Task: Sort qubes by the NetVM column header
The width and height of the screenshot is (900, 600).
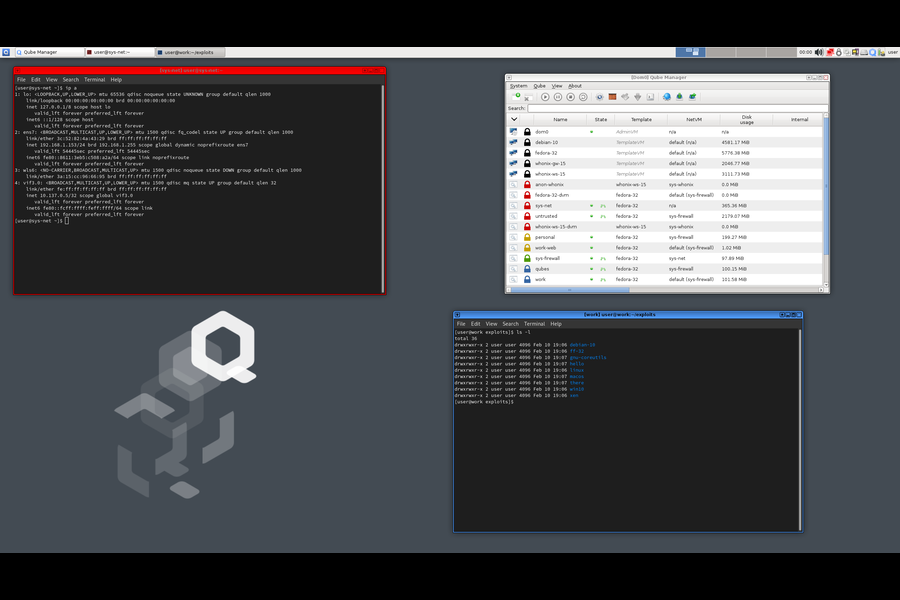Action: (693, 119)
